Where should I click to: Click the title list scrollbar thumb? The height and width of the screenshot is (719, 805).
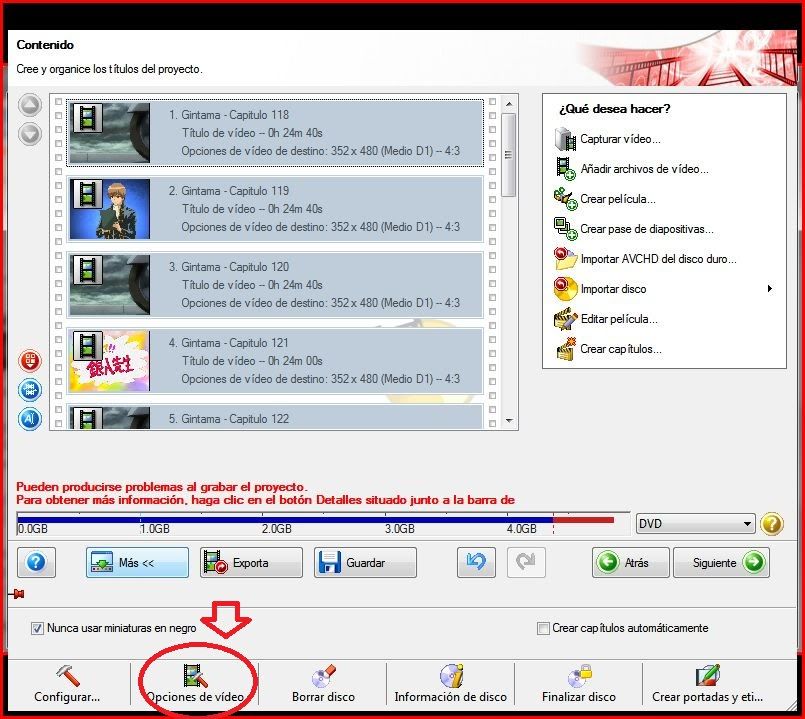(509, 155)
